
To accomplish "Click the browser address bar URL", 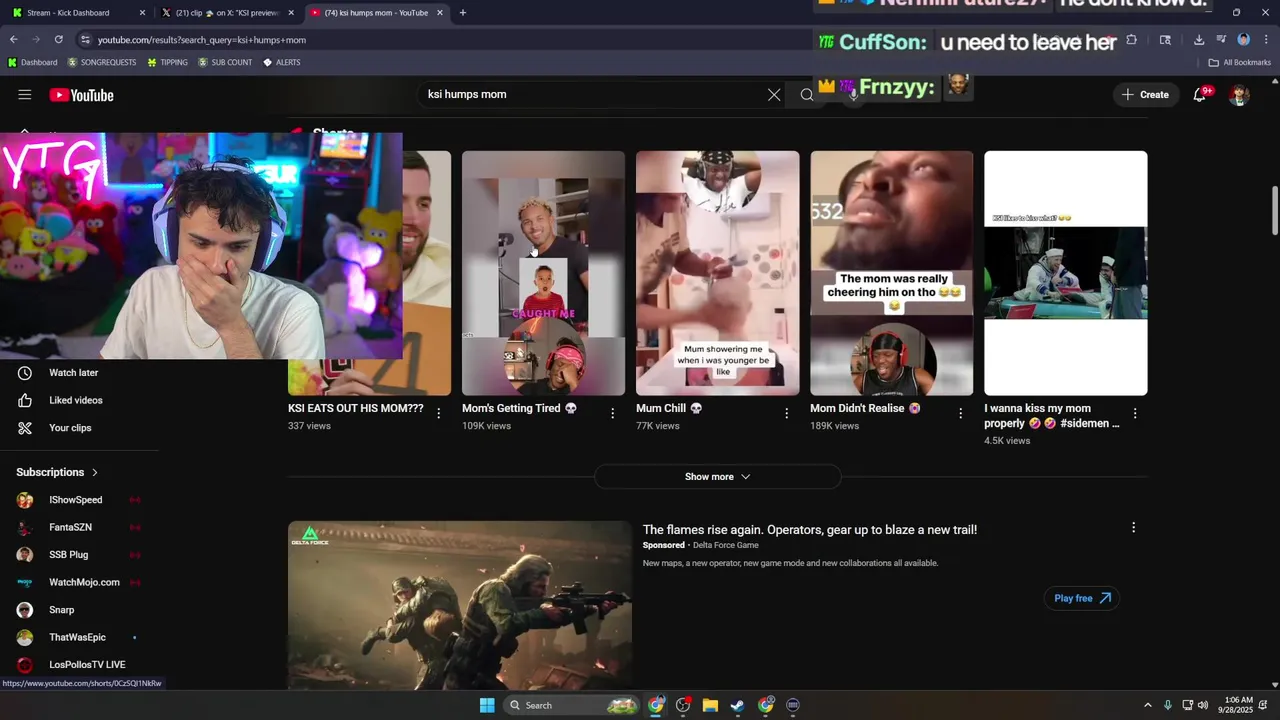I will pyautogui.click(x=202, y=40).
